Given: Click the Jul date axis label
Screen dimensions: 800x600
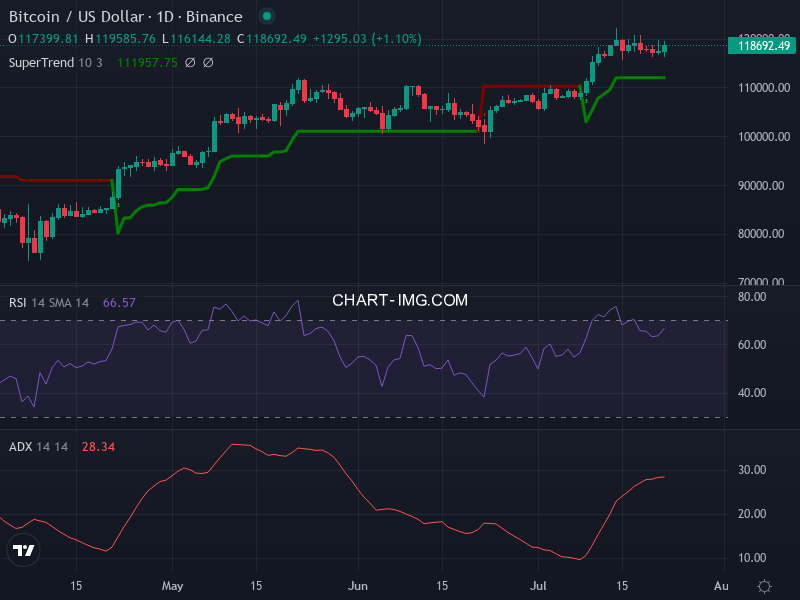Looking at the screenshot, I should [x=538, y=586].
